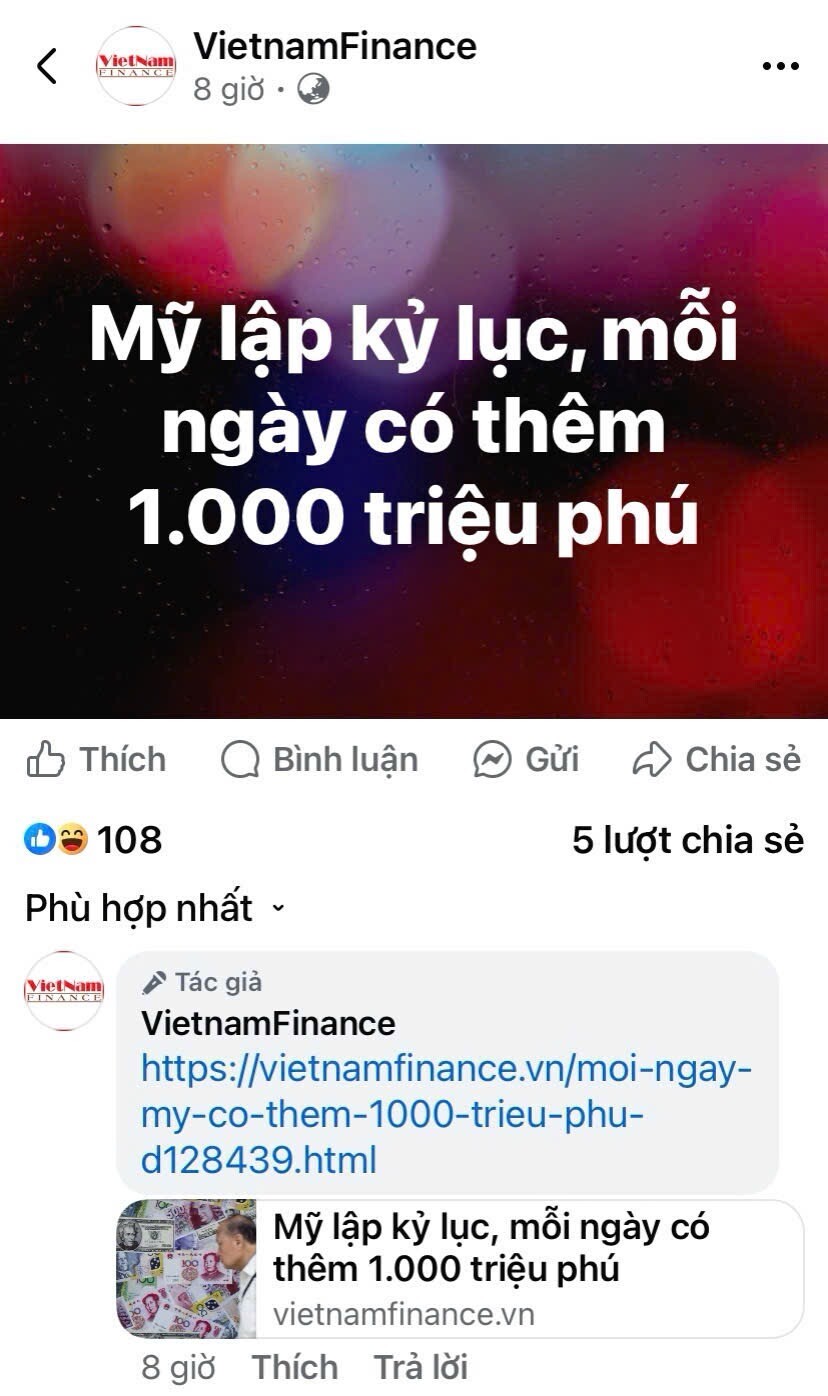Image resolution: width=828 pixels, height=1396 pixels.
Task: Tap the commenter VietnamFinance avatar
Action: (64, 991)
